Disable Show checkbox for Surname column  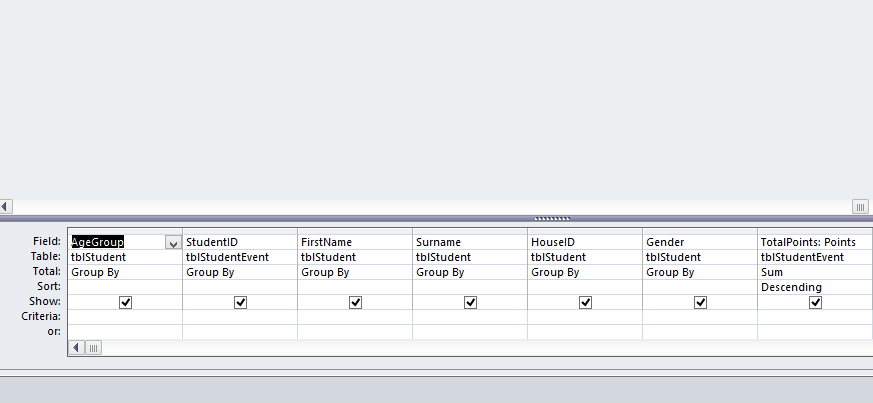click(470, 302)
